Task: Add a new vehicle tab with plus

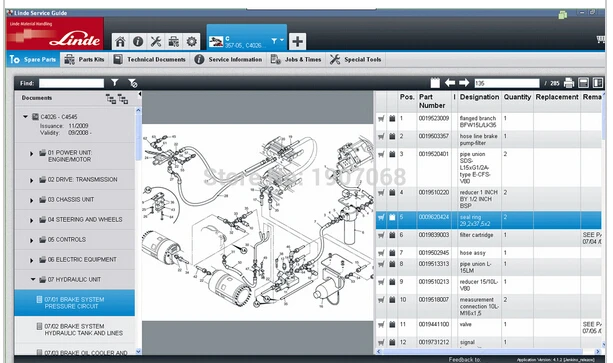Action: pos(298,41)
